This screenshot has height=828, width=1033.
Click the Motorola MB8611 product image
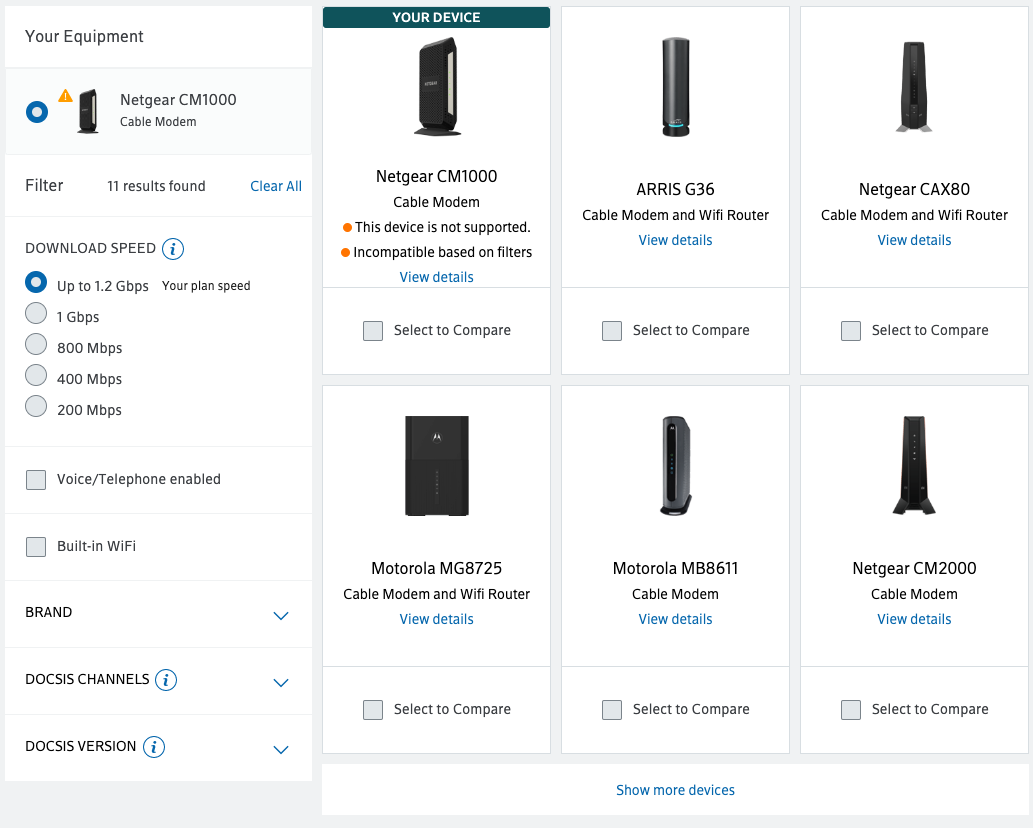point(675,466)
